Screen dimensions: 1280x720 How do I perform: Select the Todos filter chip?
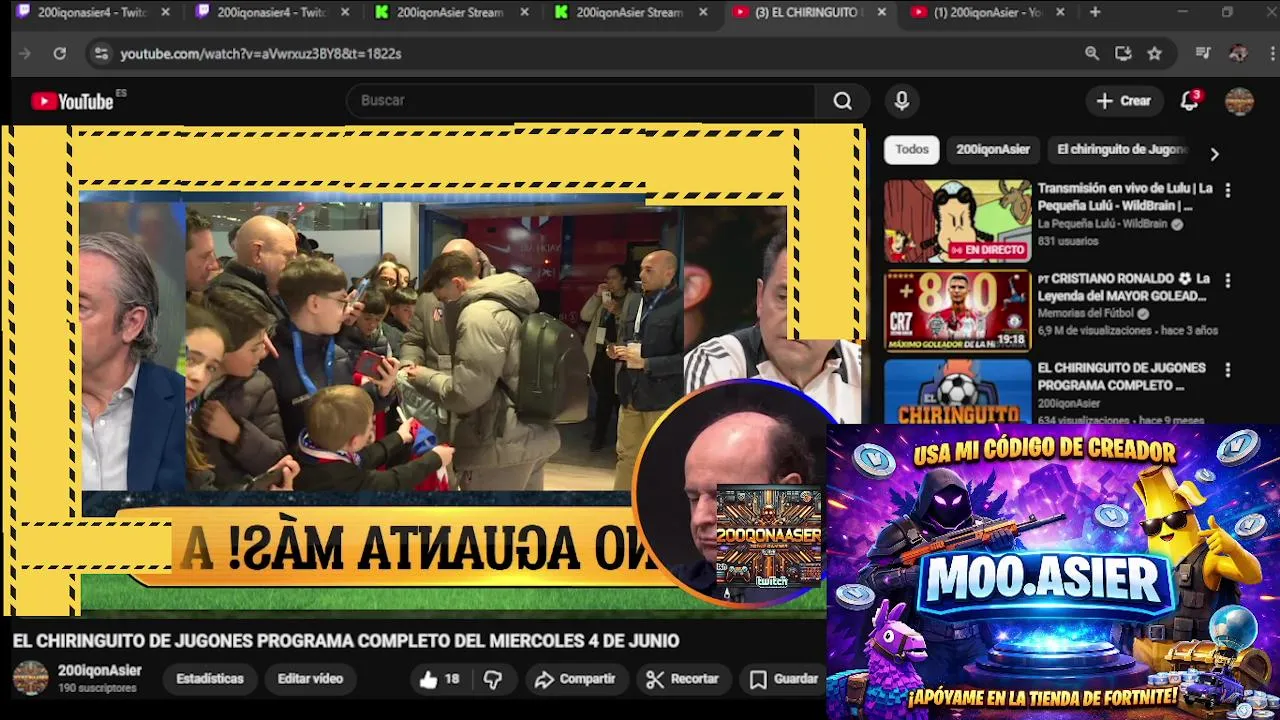[911, 149]
